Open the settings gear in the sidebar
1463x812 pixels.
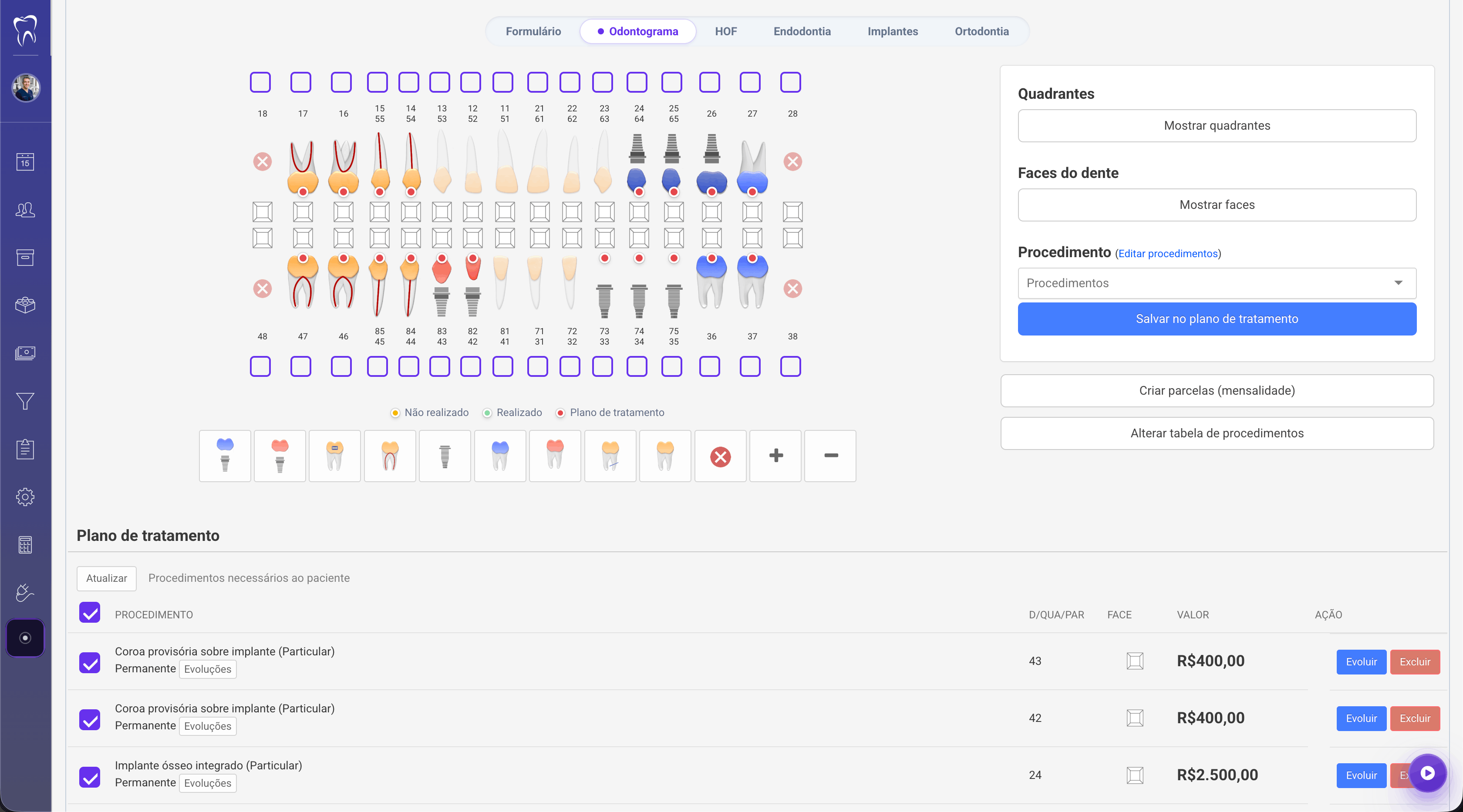click(x=25, y=497)
